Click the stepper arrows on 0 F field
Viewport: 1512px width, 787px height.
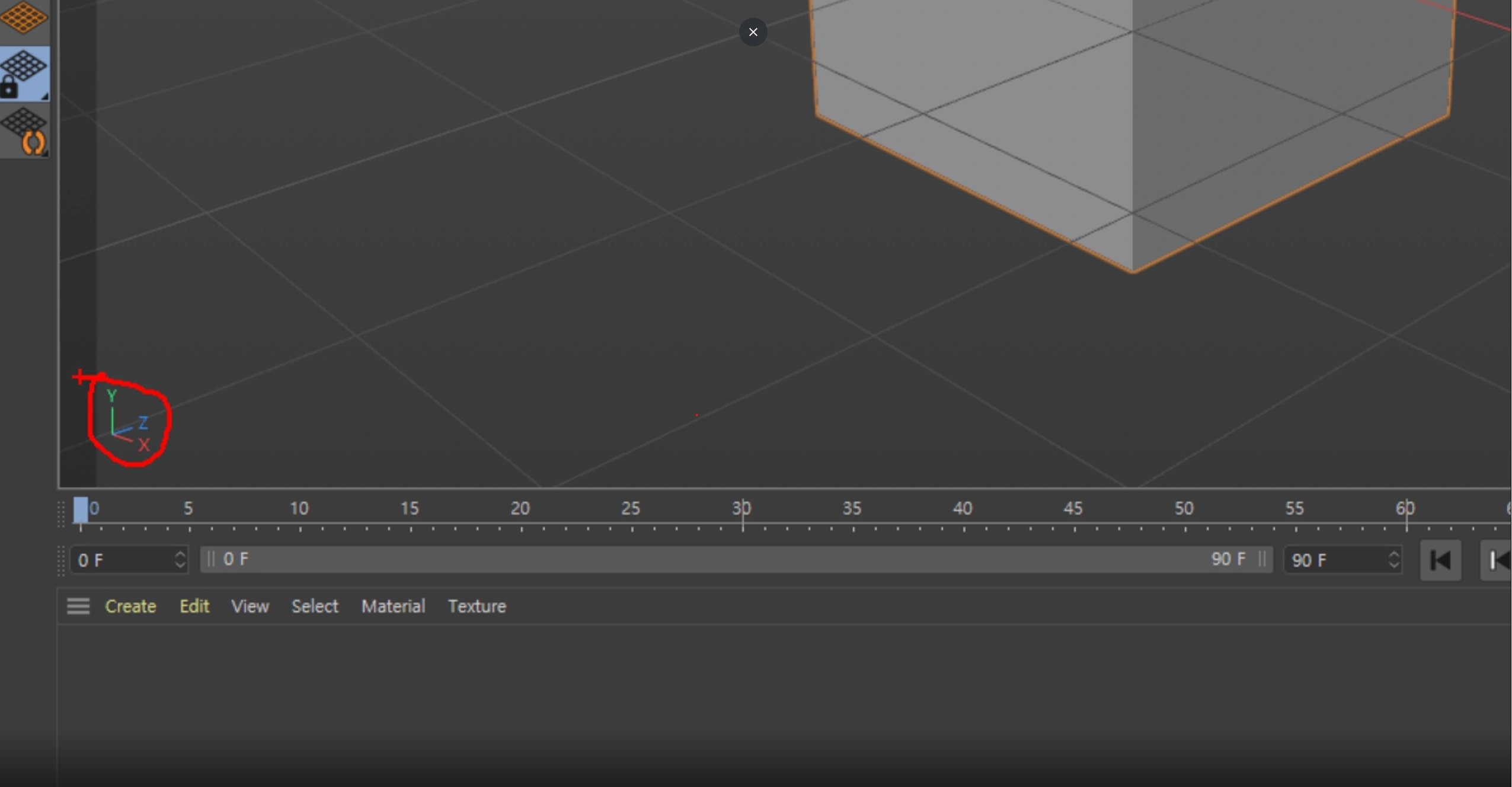click(180, 560)
